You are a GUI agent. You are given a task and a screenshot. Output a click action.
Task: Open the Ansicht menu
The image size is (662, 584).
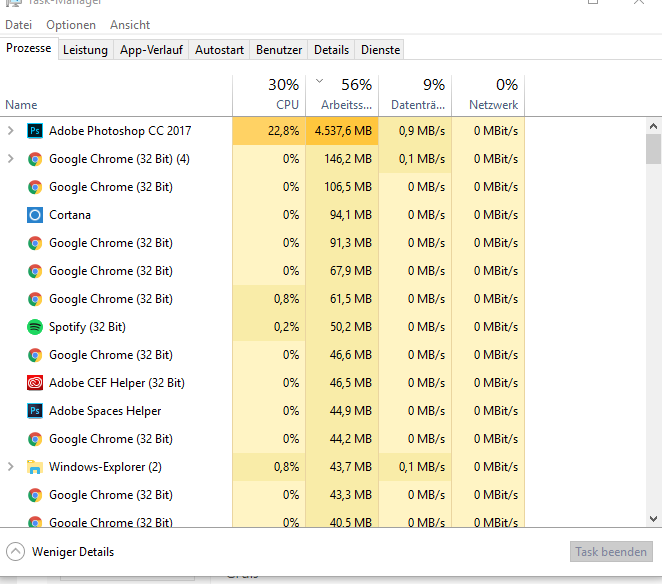(x=130, y=25)
